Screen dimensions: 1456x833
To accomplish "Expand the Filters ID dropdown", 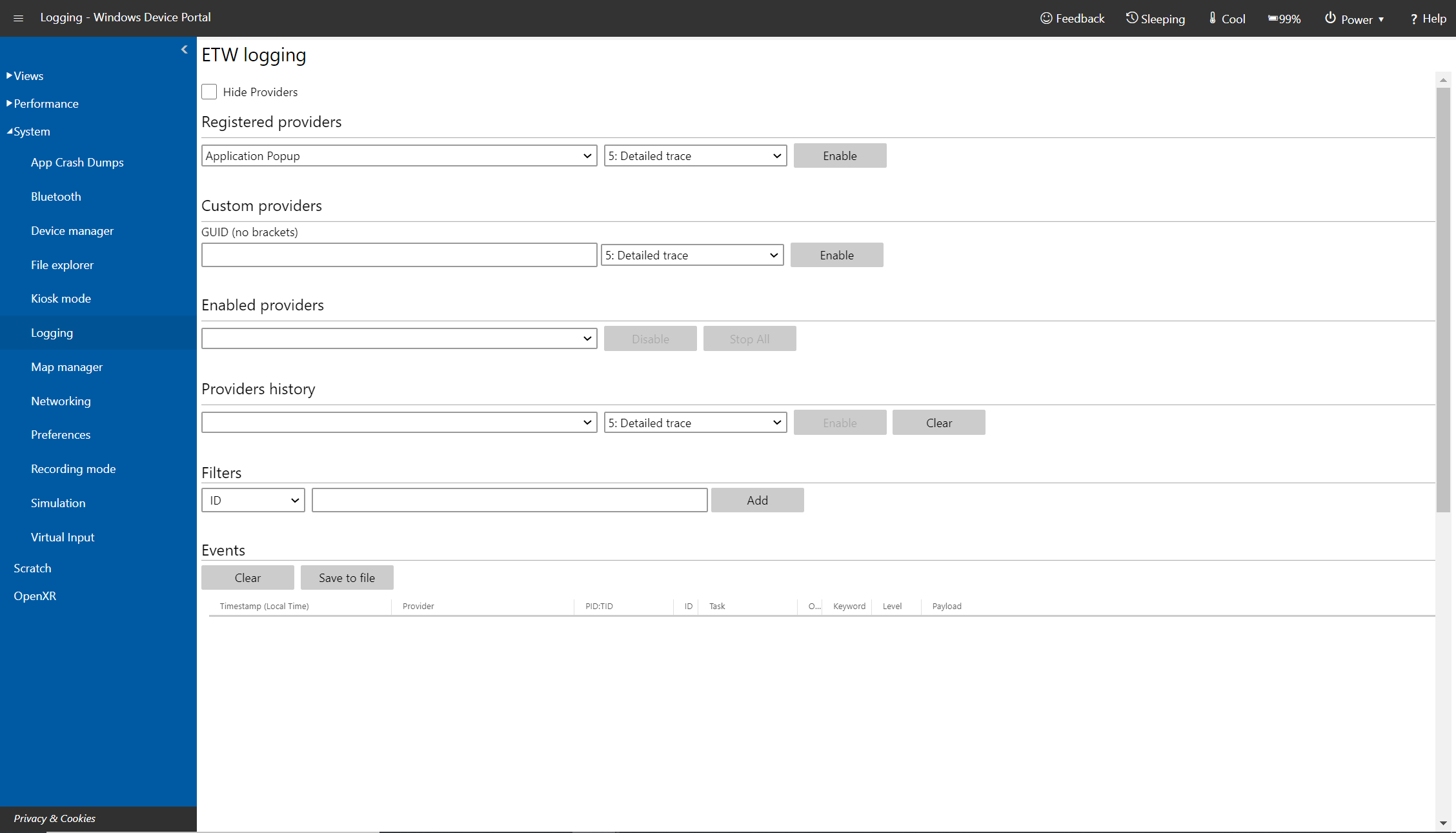I will [x=253, y=500].
